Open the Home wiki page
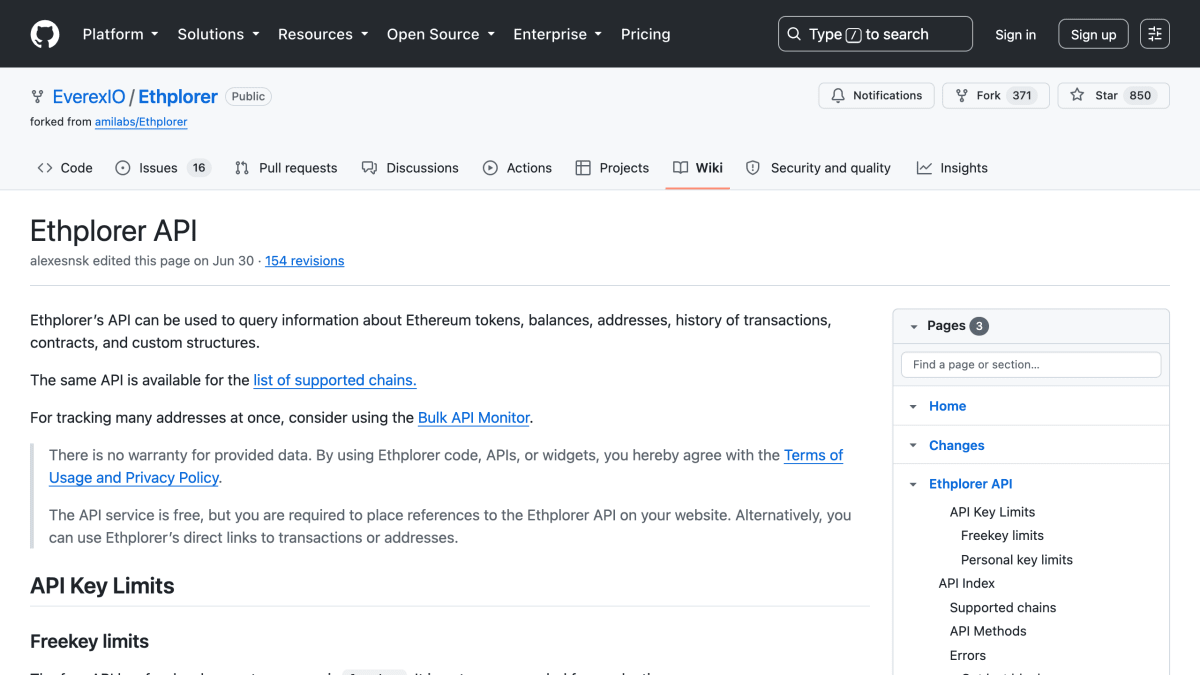This screenshot has height=675, width=1200. point(947,406)
